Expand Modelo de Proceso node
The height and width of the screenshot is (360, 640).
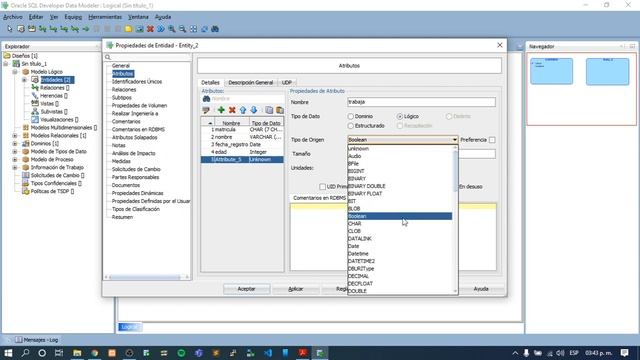coord(15,160)
